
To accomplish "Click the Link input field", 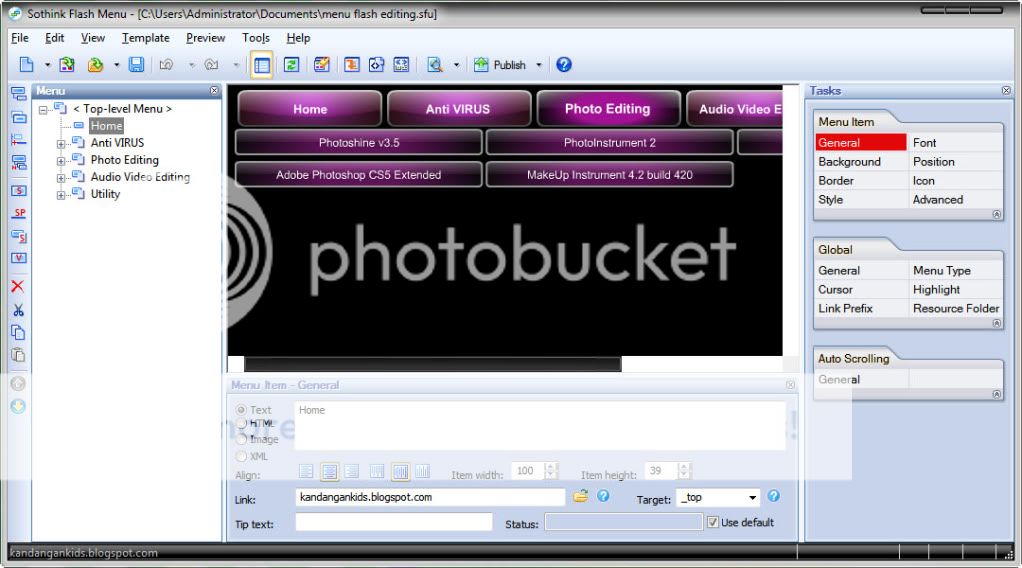I will (430, 497).
